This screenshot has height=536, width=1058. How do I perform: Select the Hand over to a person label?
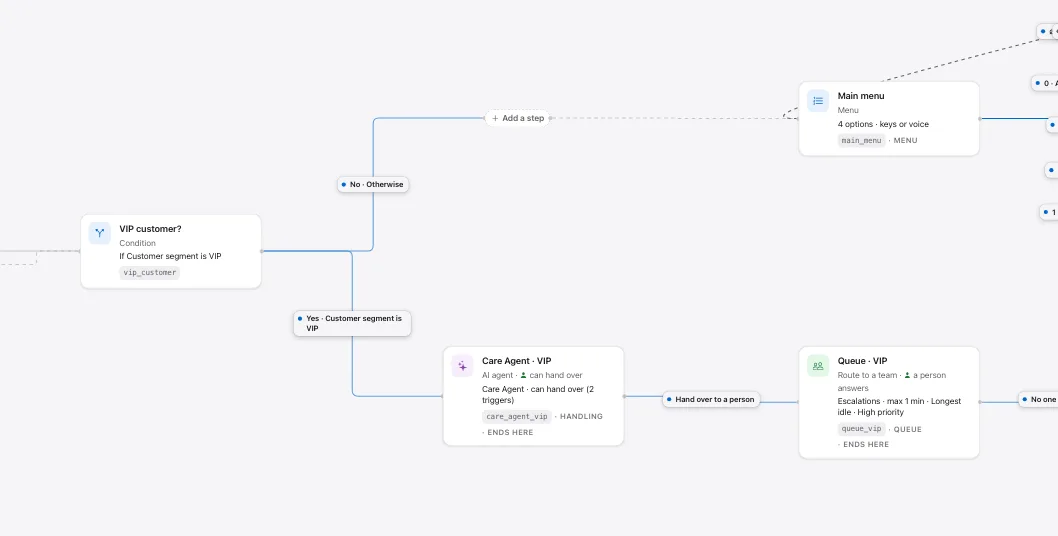711,399
